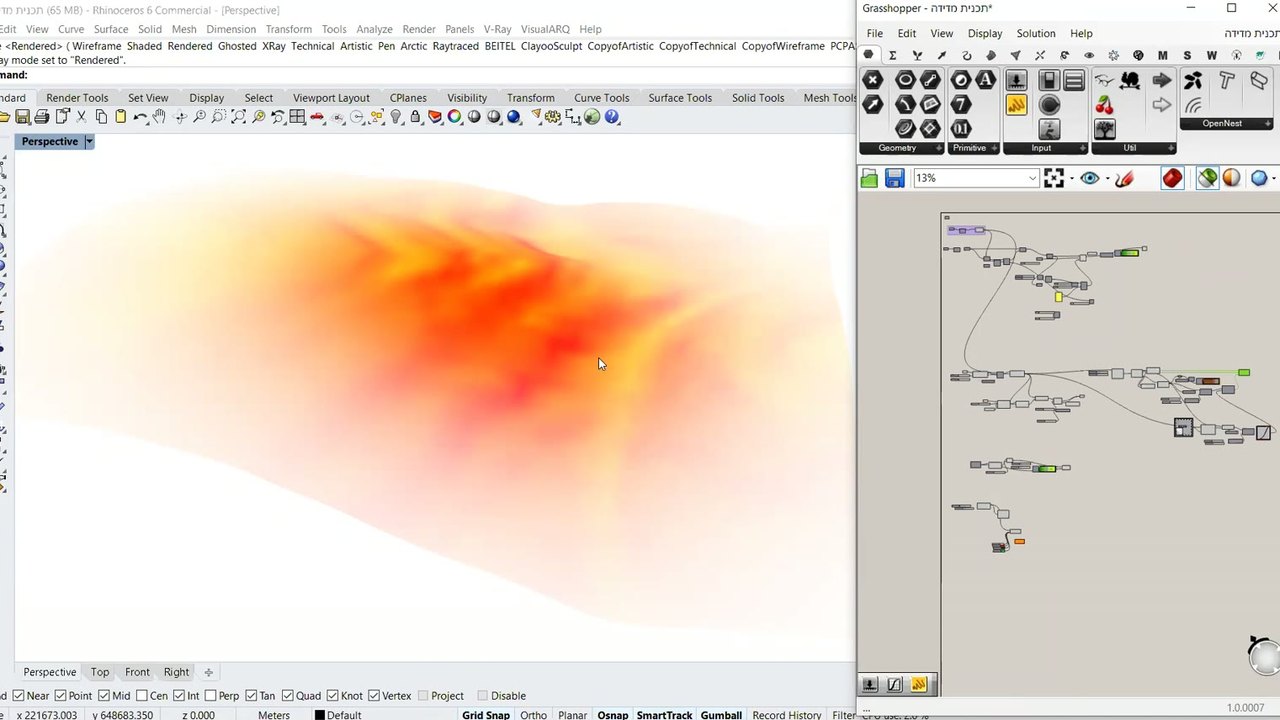The width and height of the screenshot is (1280, 720).
Task: Toggle Gumball in status bar
Action: coord(721,715)
